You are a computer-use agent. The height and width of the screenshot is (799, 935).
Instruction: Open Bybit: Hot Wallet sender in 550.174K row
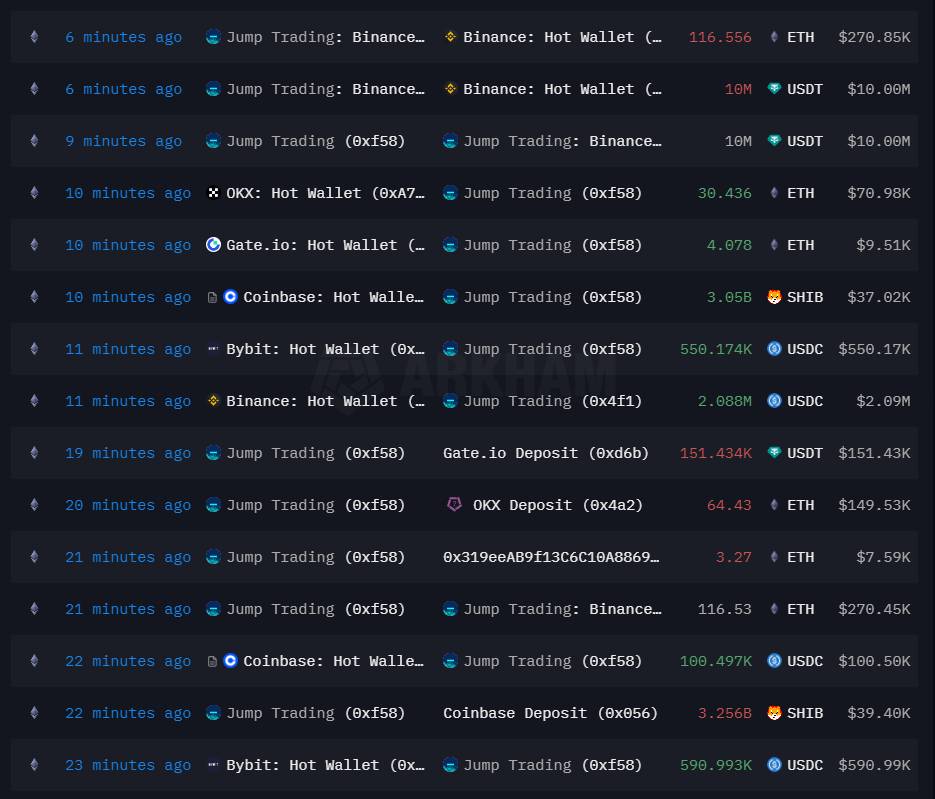(x=325, y=349)
